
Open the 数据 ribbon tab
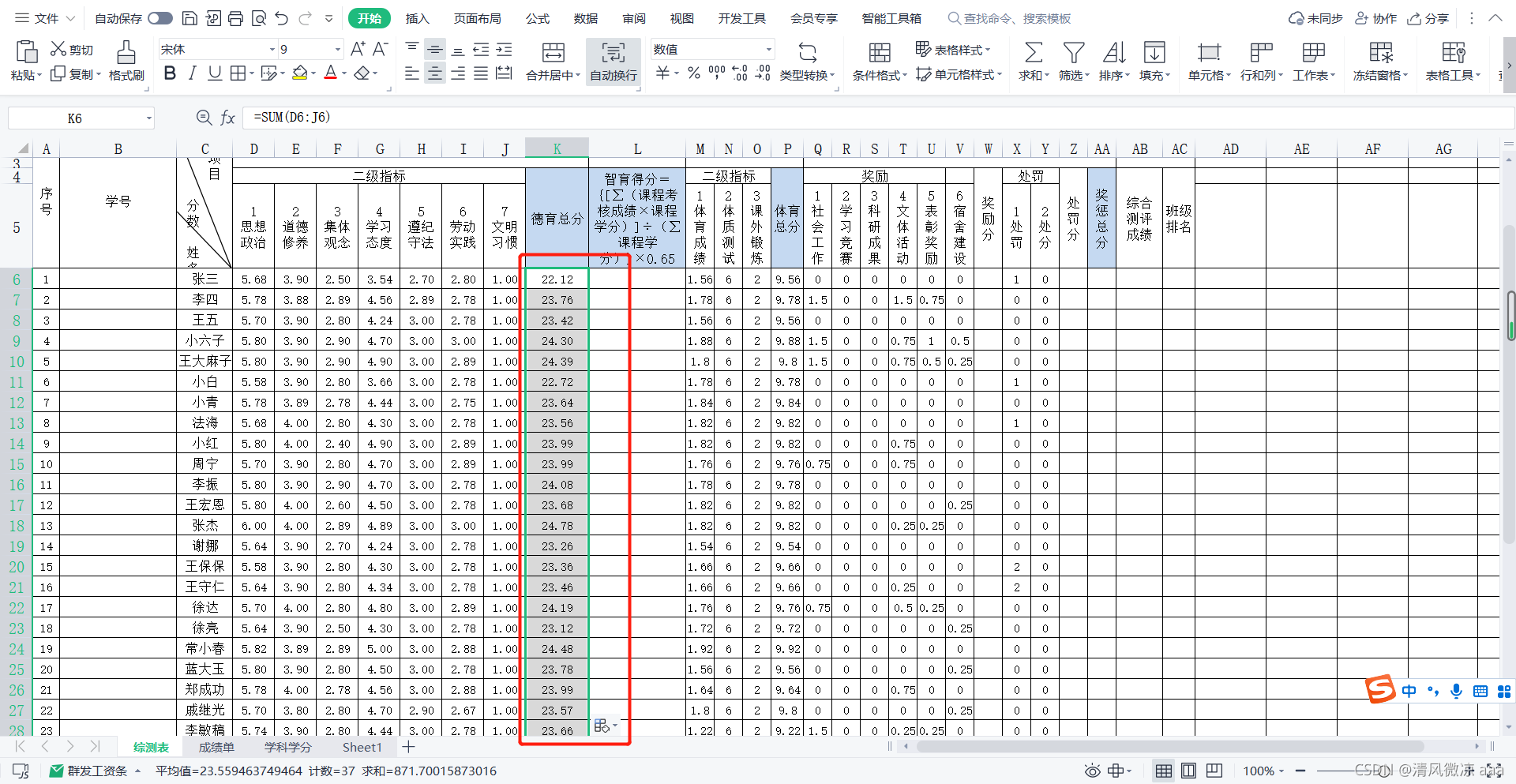(586, 18)
